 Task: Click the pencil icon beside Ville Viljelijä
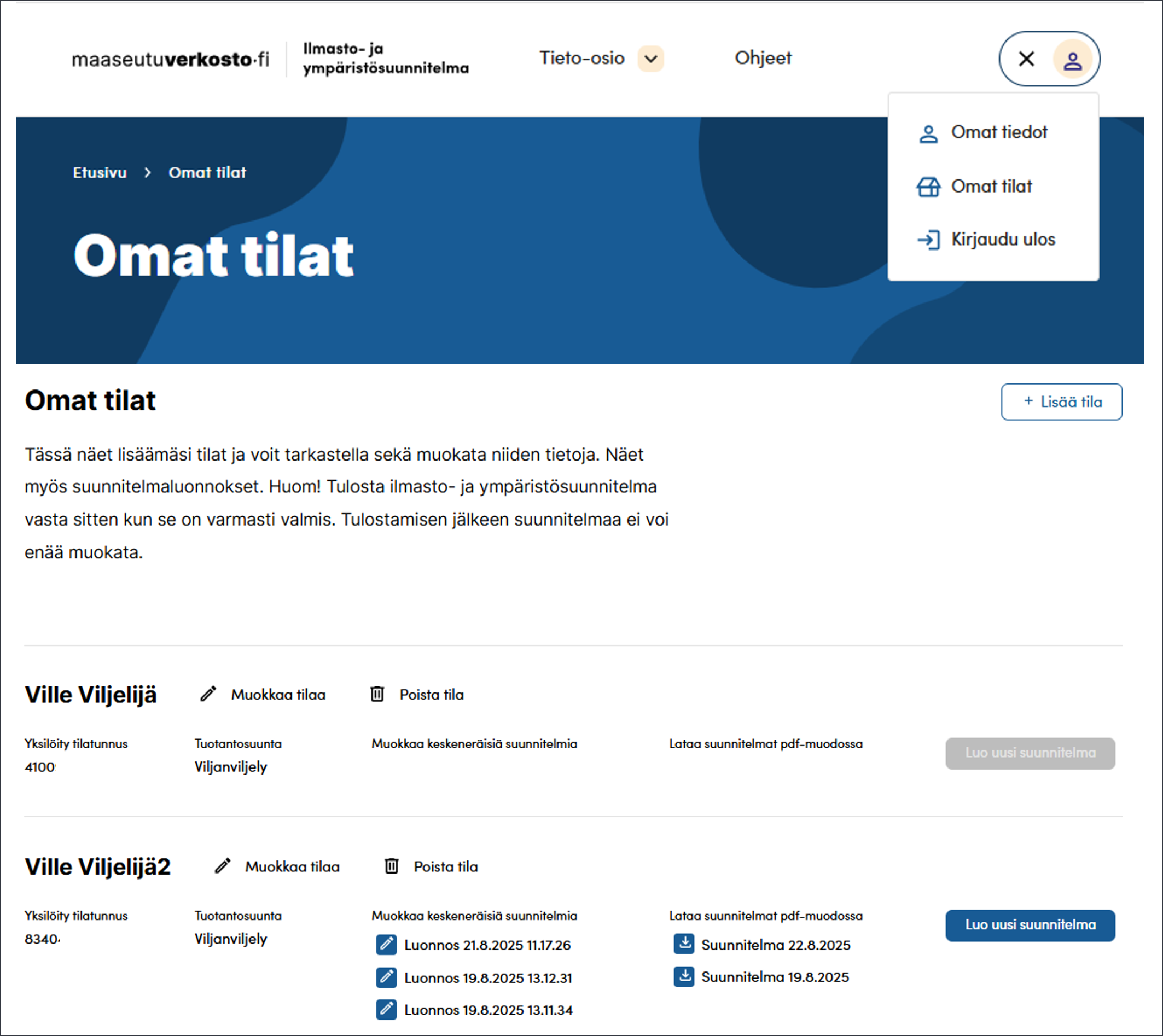click(x=208, y=694)
